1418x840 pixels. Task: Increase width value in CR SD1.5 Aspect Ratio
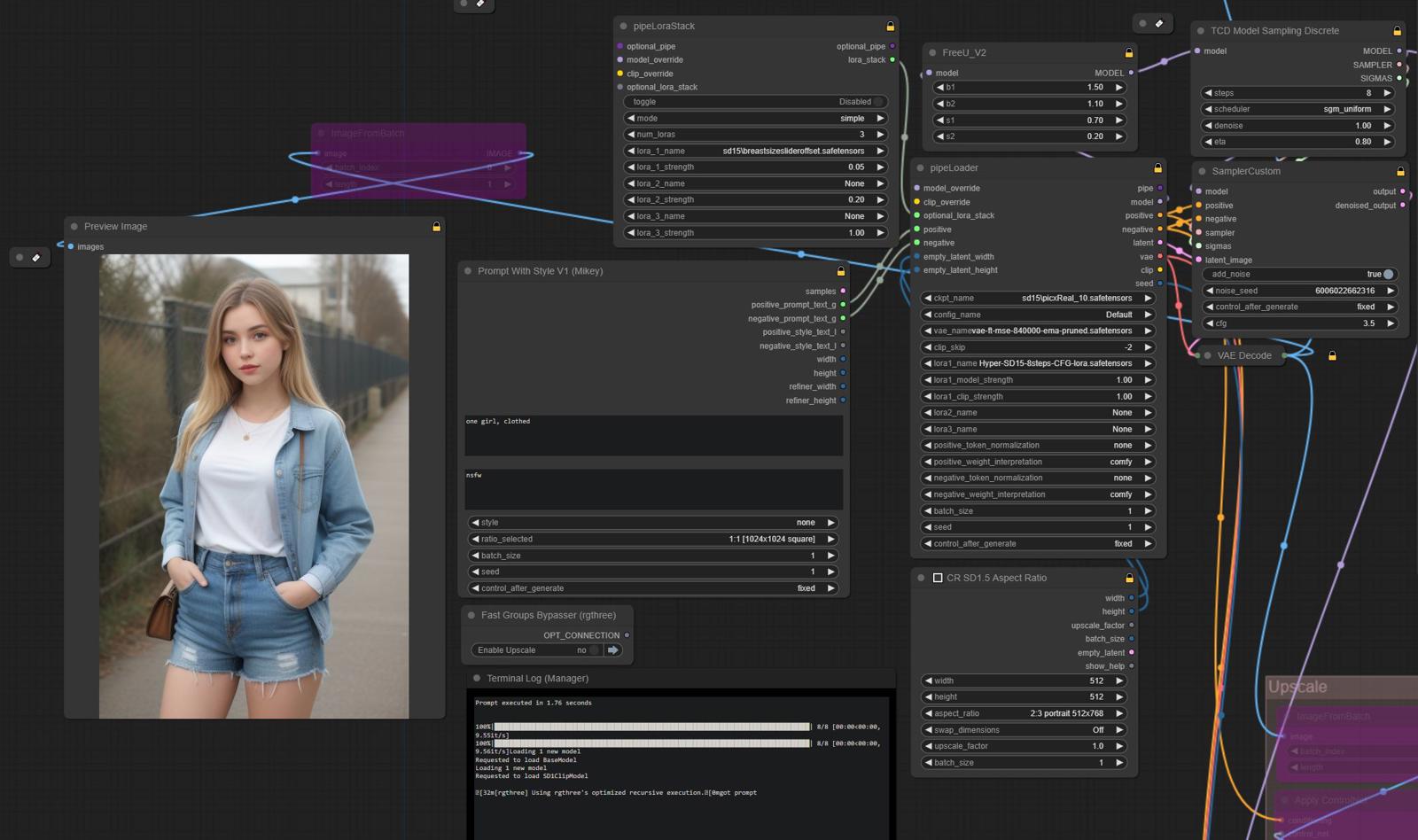[x=1119, y=681]
